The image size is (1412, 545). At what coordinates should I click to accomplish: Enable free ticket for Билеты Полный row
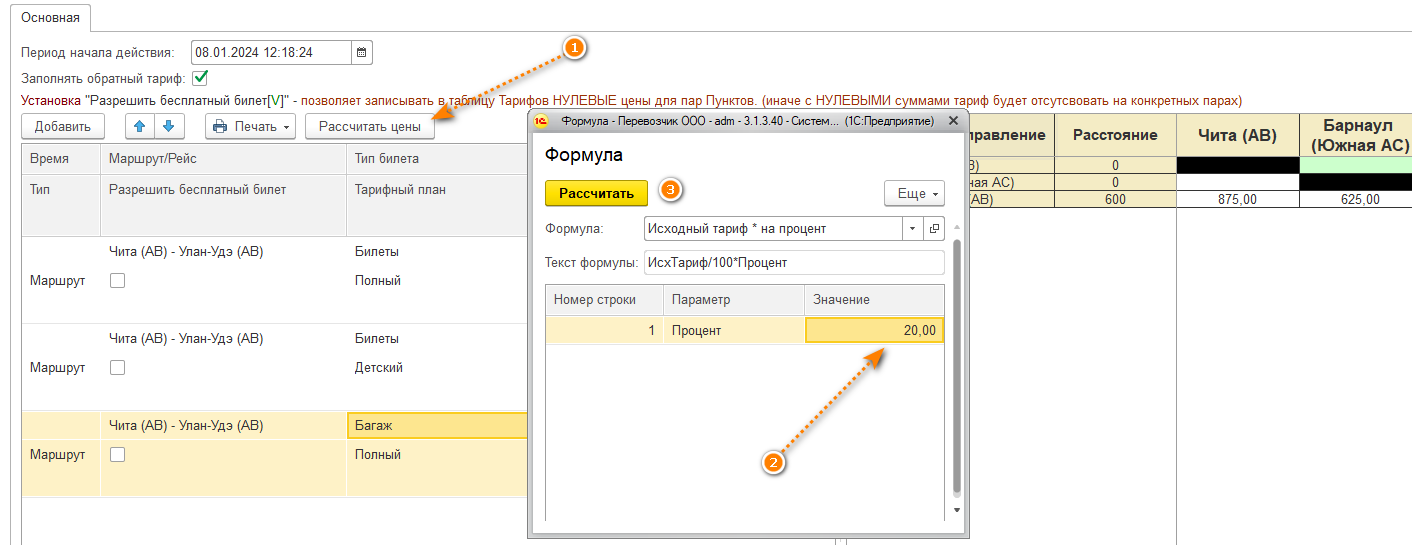tap(117, 281)
